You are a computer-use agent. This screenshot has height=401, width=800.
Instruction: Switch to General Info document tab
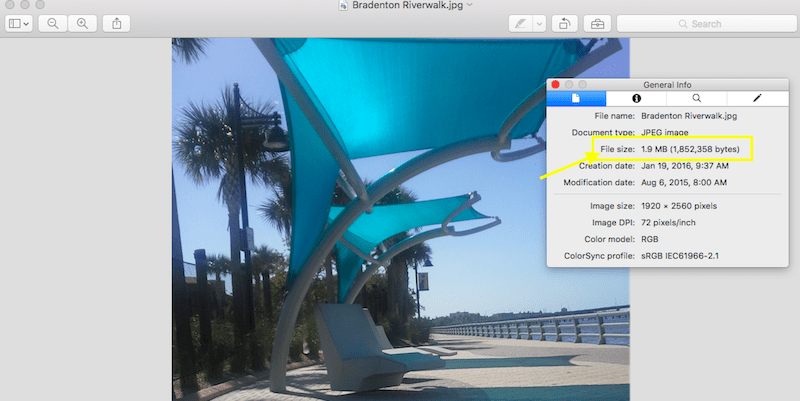(x=576, y=98)
